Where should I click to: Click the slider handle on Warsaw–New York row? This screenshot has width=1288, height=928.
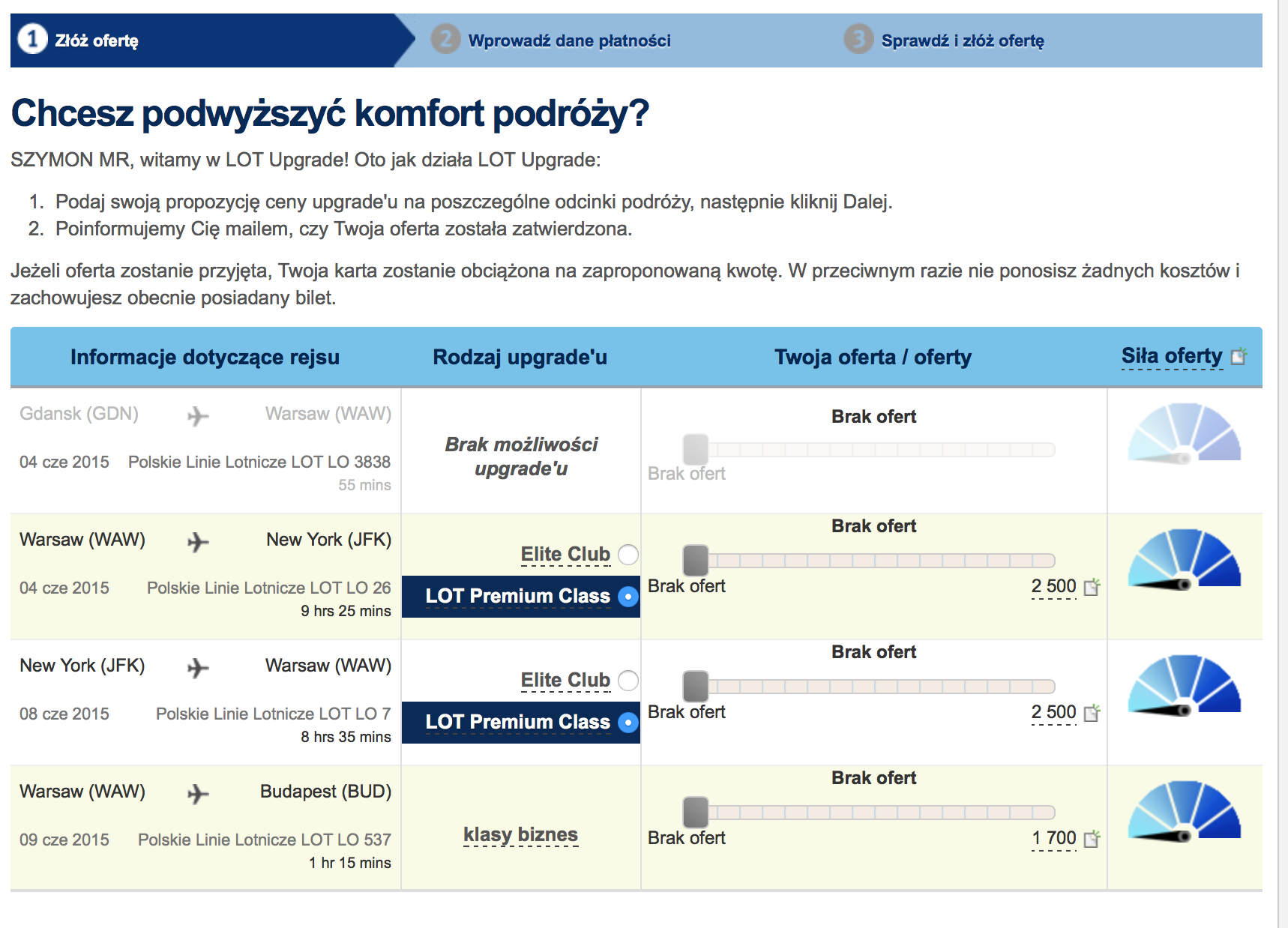696,560
